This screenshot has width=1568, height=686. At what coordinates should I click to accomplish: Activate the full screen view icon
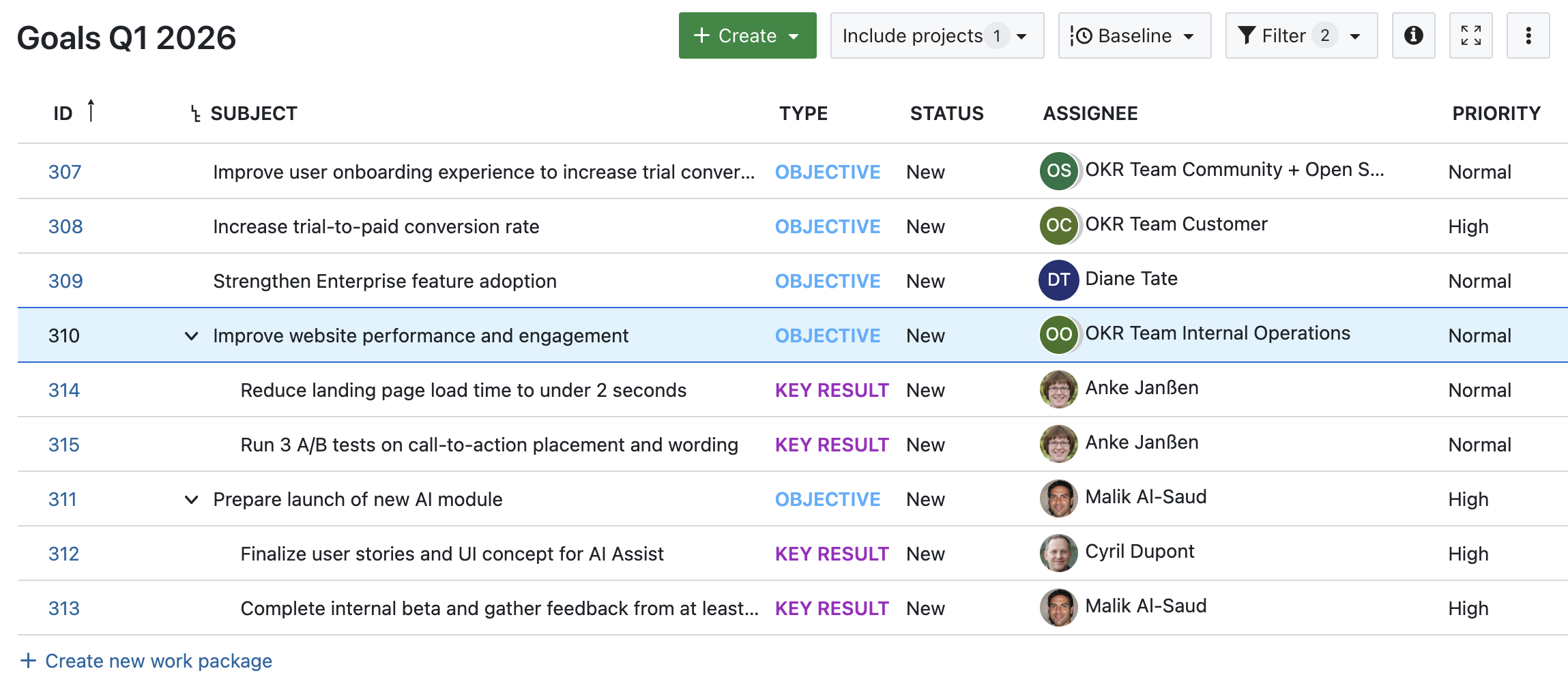point(1471,35)
